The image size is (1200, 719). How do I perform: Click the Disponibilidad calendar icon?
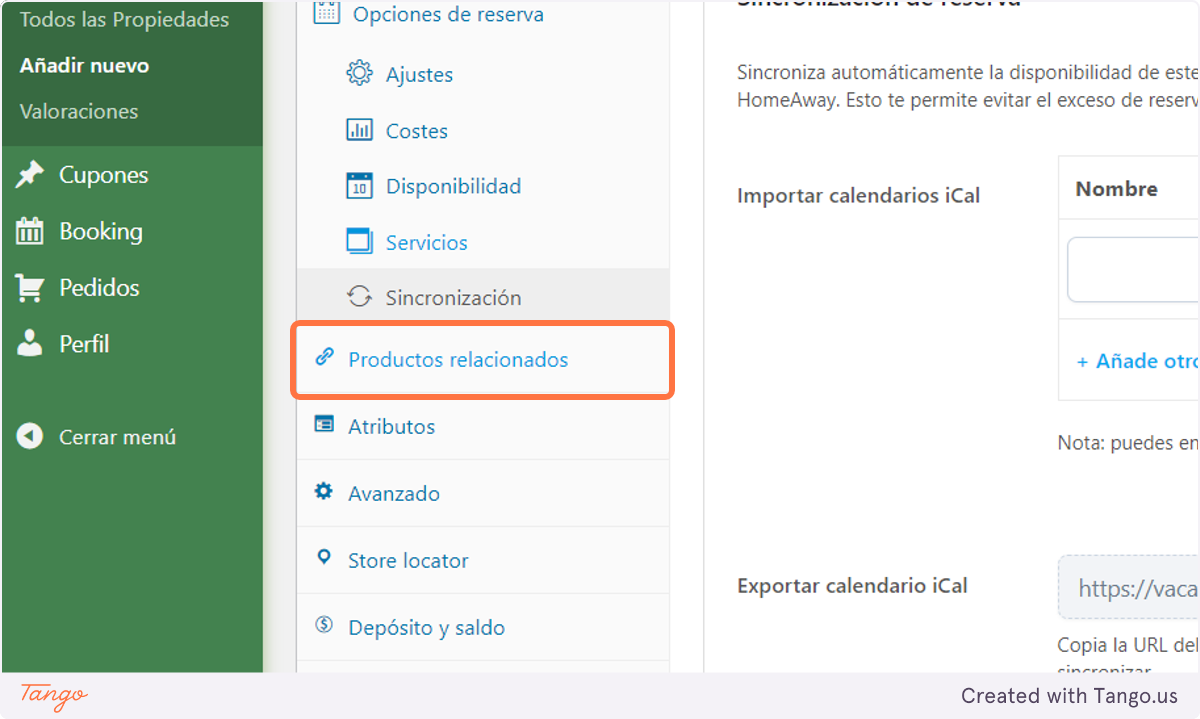(x=359, y=186)
